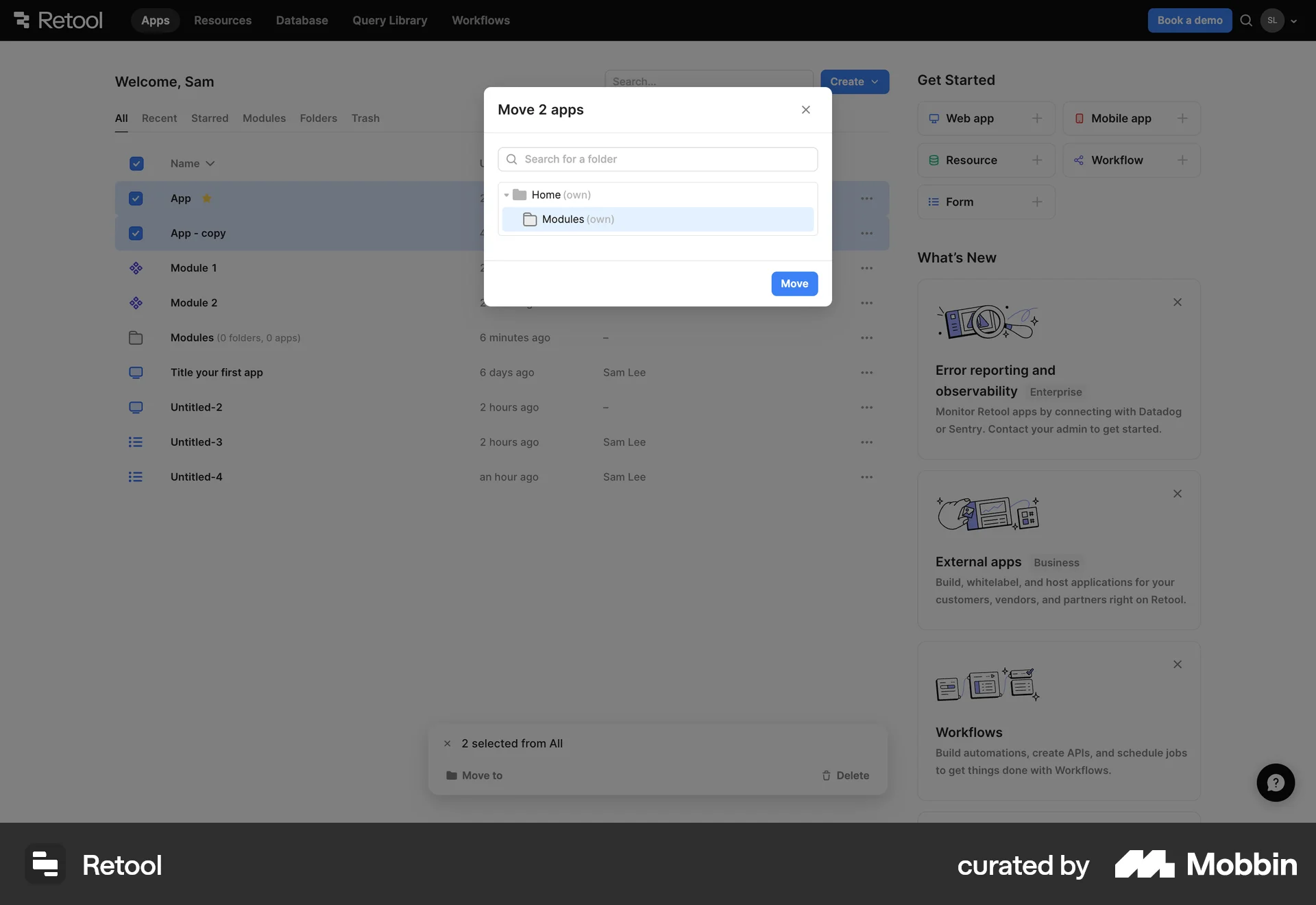Screen dimensions: 1316x905
Task: Click the Retool logo
Action: click(x=58, y=20)
